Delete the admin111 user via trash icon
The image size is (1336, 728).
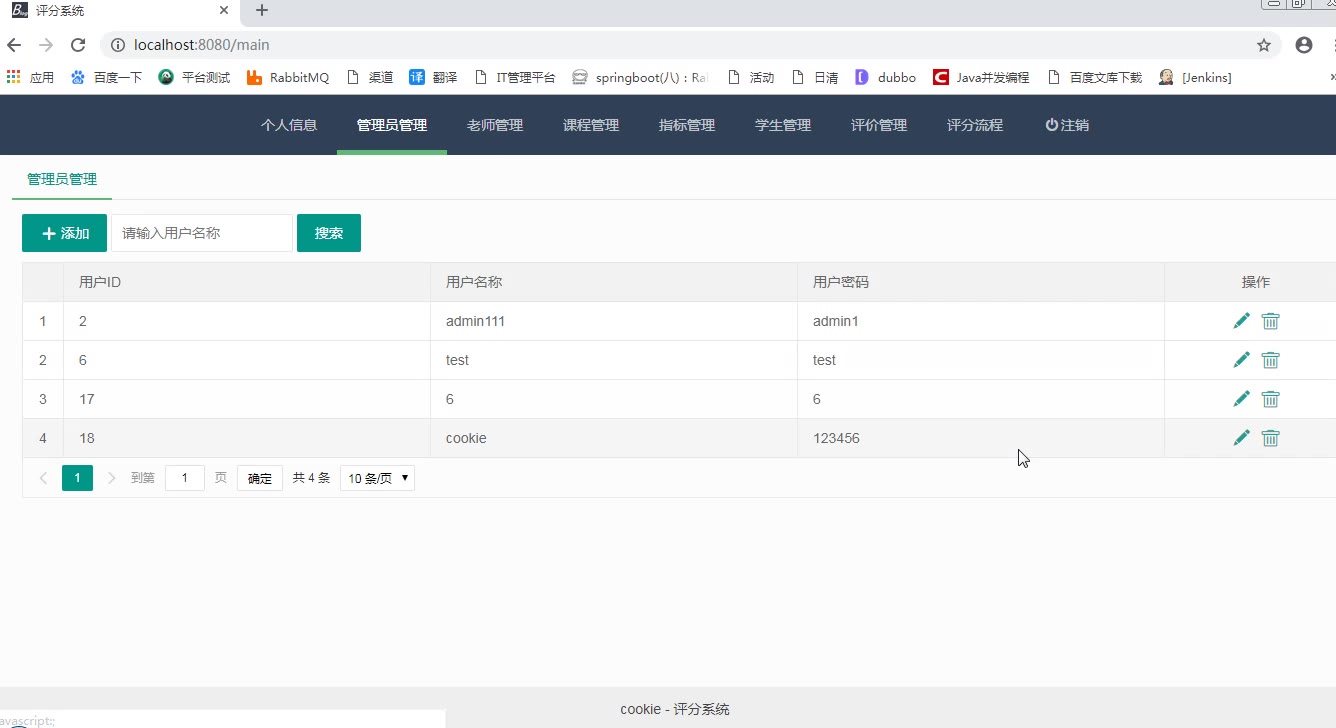click(x=1270, y=321)
